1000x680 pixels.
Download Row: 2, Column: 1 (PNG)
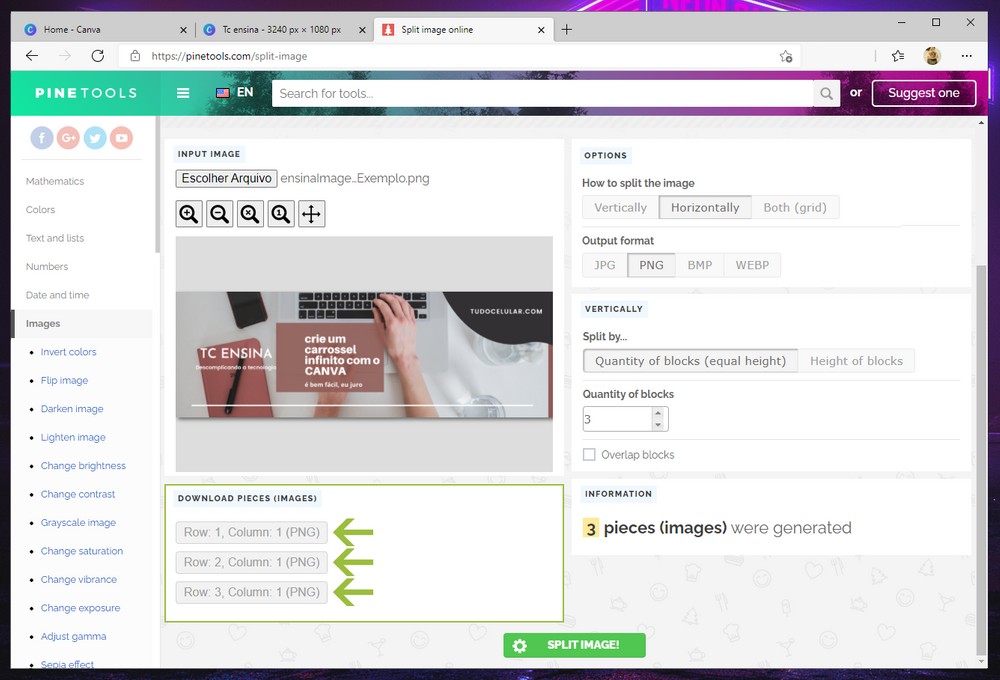pyautogui.click(x=251, y=562)
